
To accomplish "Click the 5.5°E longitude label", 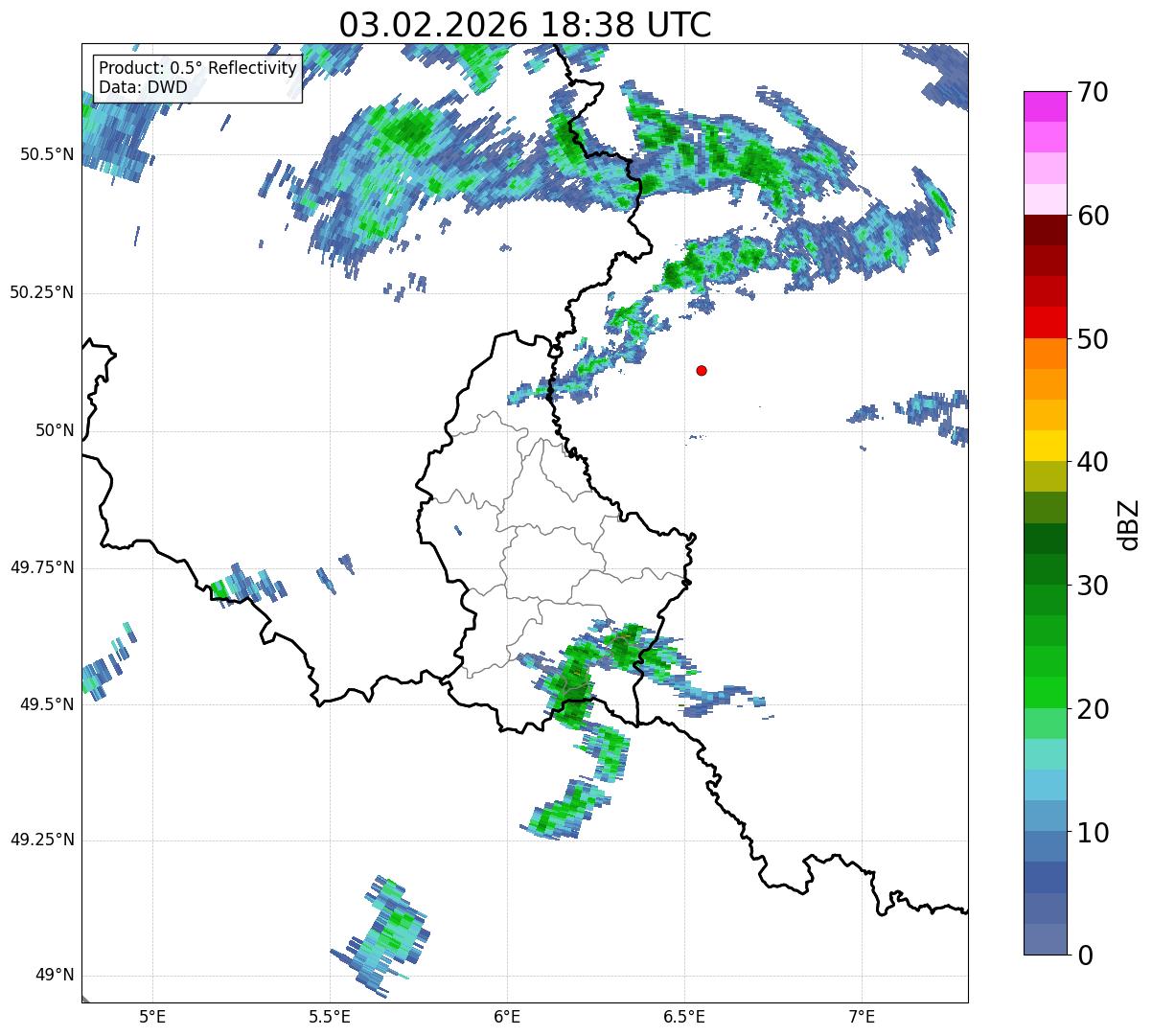I will click(330, 1016).
